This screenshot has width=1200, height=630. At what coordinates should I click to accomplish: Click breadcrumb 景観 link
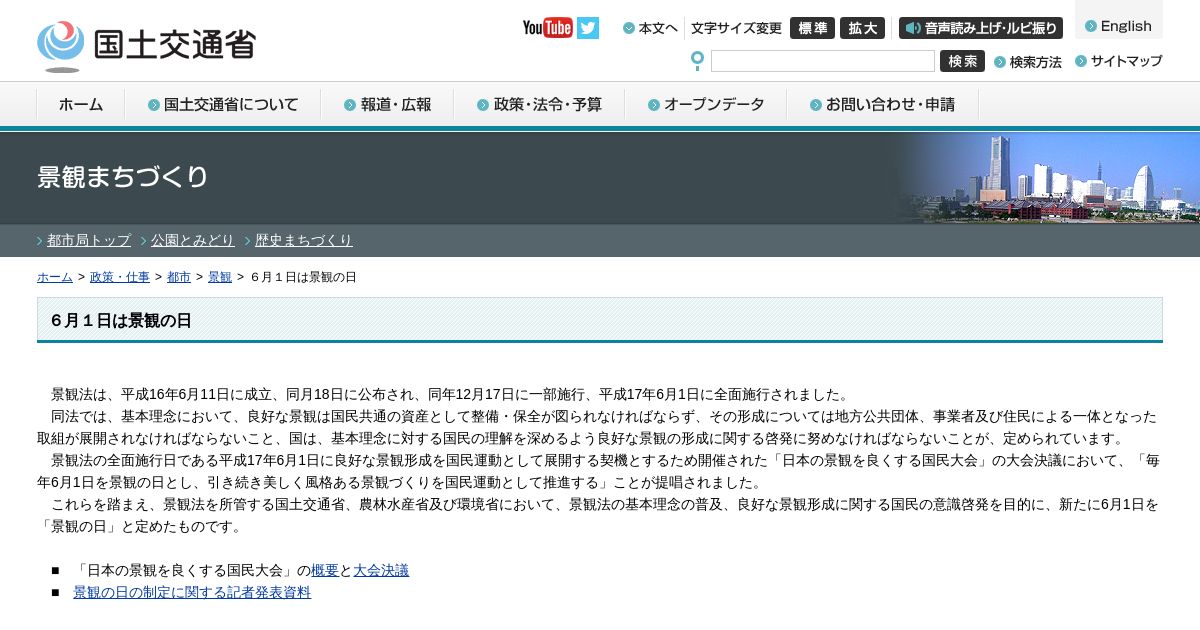(x=220, y=277)
